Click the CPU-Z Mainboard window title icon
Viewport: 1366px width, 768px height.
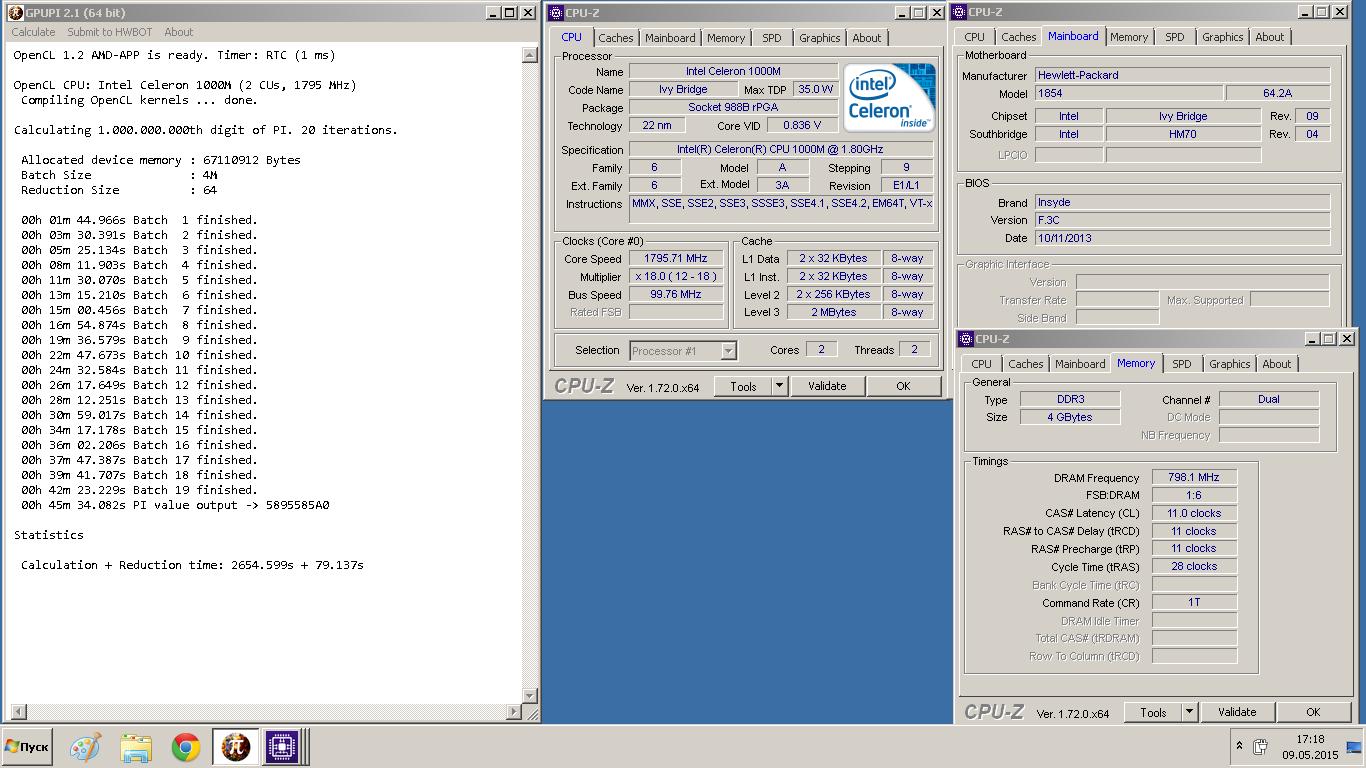click(x=957, y=12)
